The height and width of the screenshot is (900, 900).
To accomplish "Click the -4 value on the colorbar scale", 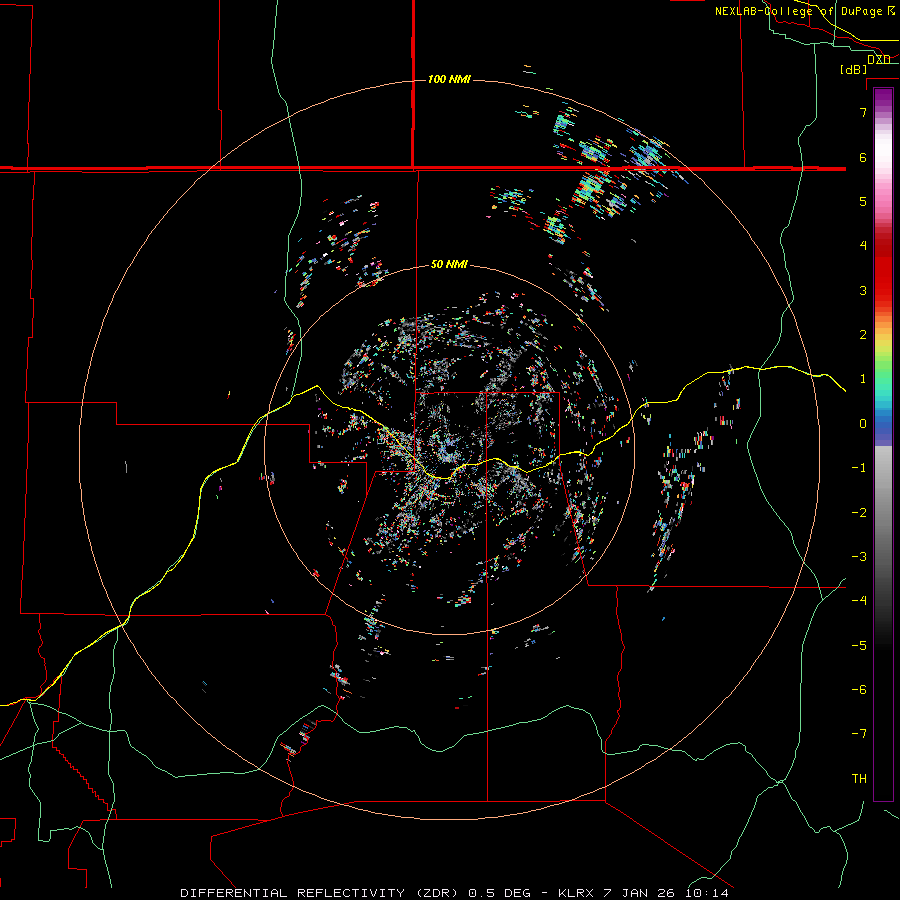I will click(x=859, y=600).
